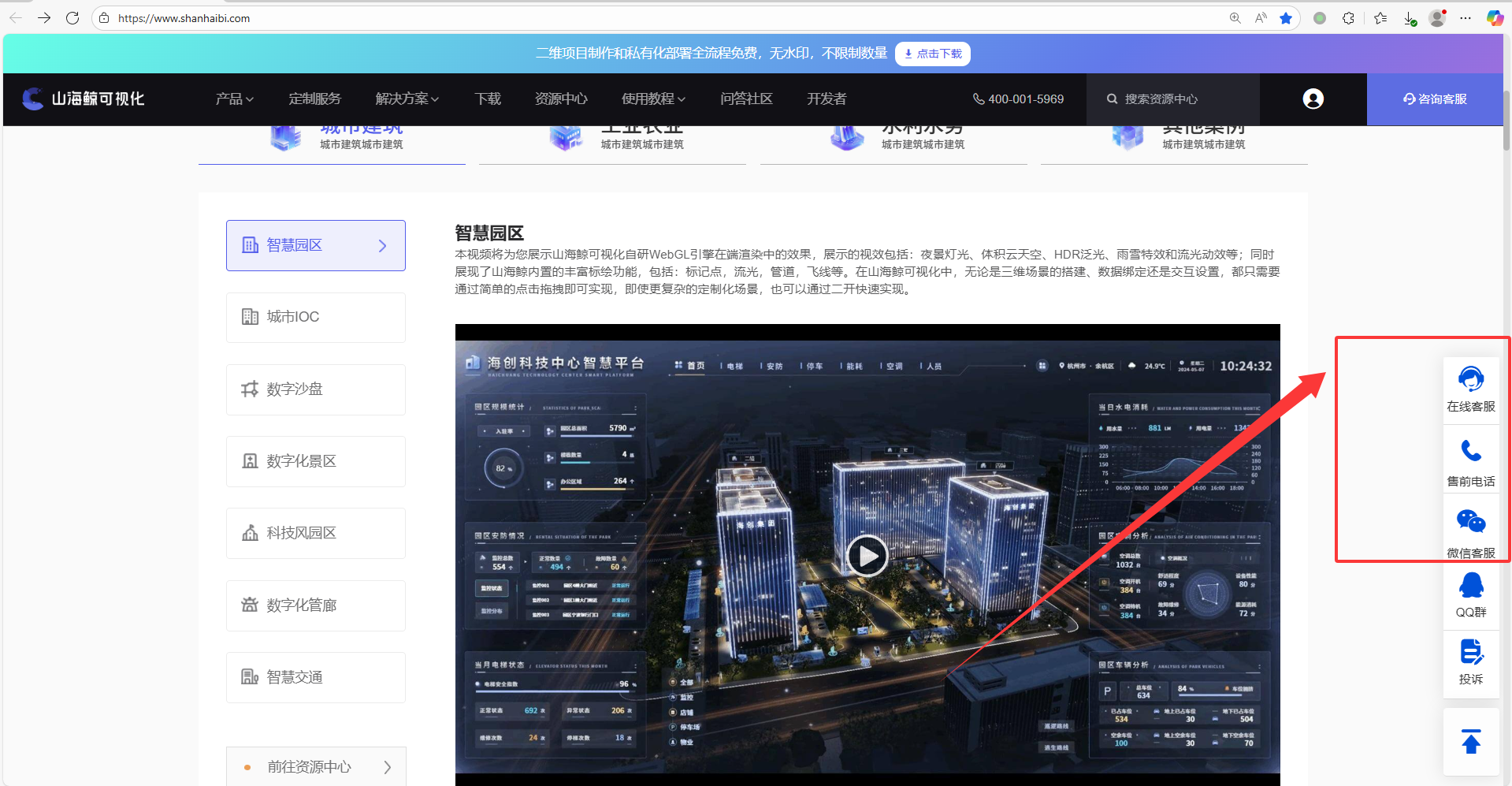Select 数字沙盘 in the sidebar
Screen dimensions: 1512x786
316,389
